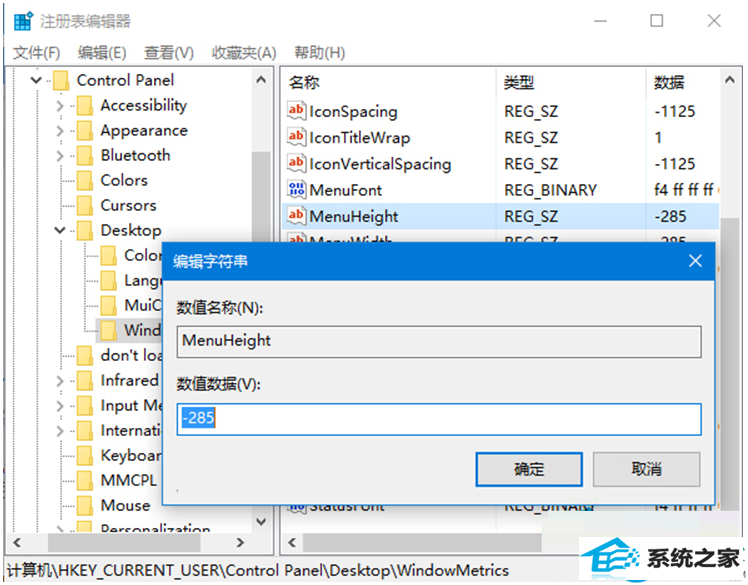Viewport: 748px width, 585px height.
Task: Click the Registry Editor app icon in title bar
Action: [x=23, y=21]
